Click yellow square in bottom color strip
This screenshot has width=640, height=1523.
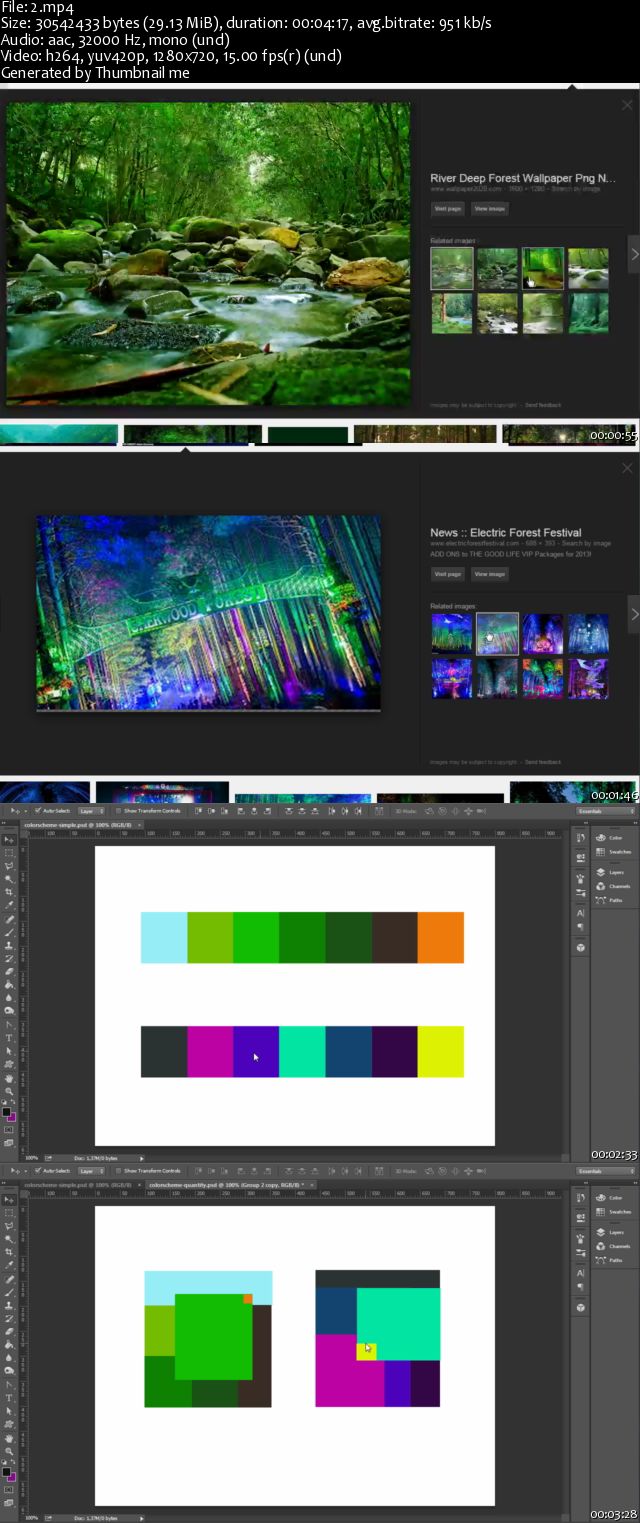[x=441, y=1051]
